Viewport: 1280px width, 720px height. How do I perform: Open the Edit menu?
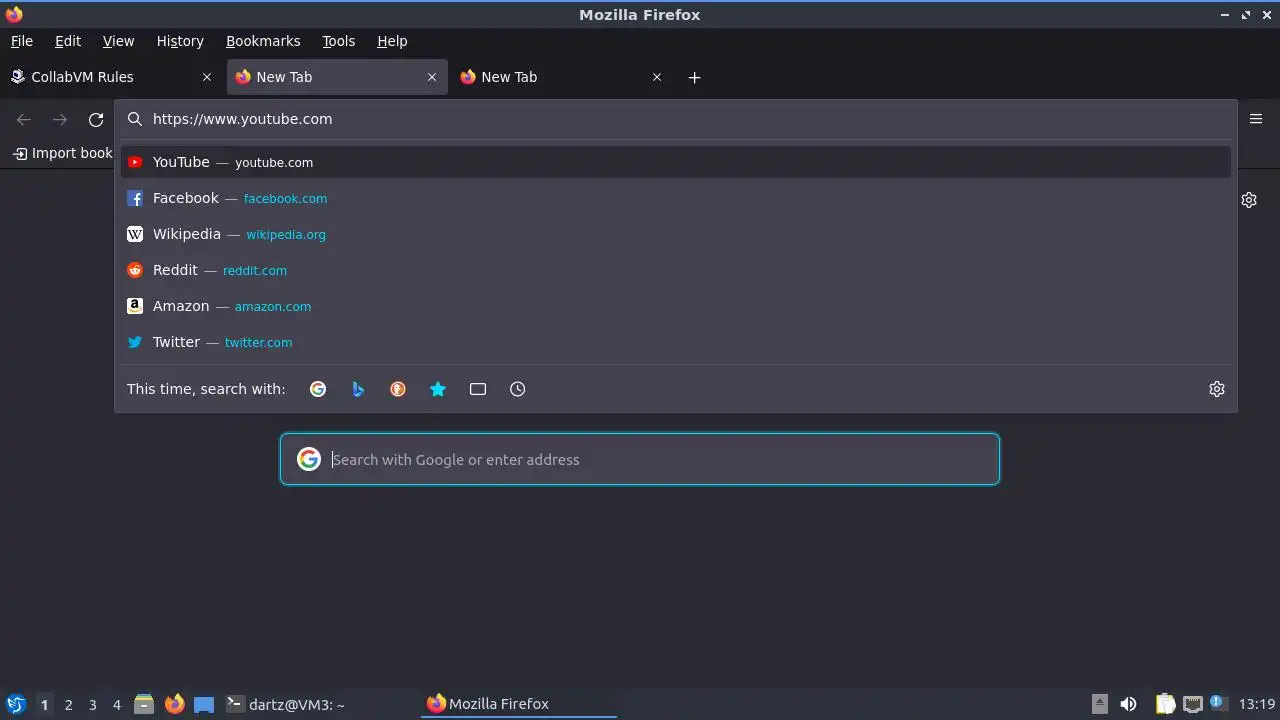click(x=68, y=41)
